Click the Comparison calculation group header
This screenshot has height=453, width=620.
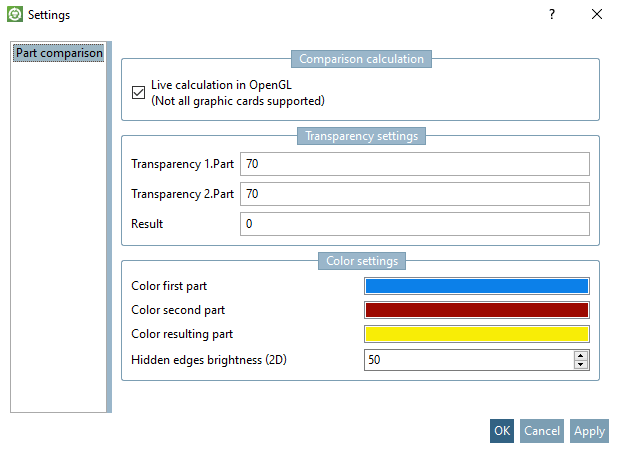[361, 59]
